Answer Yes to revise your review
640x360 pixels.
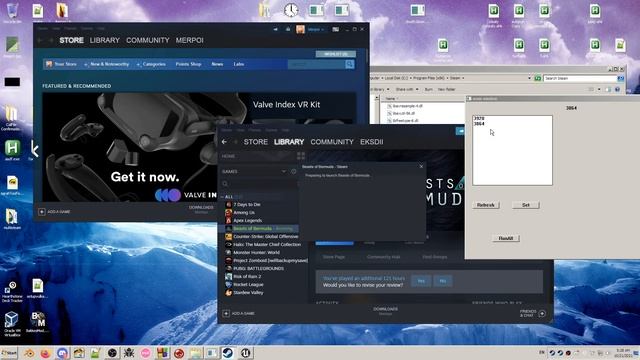421,281
